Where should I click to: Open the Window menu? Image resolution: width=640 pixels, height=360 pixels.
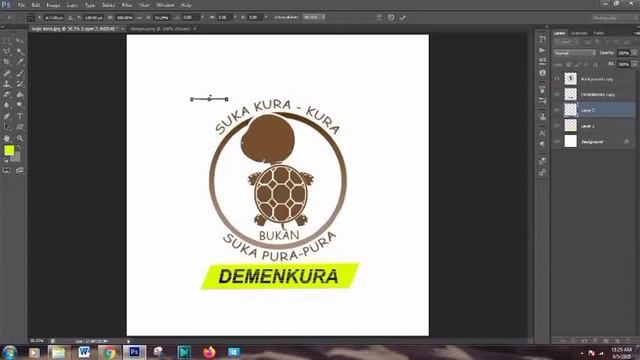[165, 5]
